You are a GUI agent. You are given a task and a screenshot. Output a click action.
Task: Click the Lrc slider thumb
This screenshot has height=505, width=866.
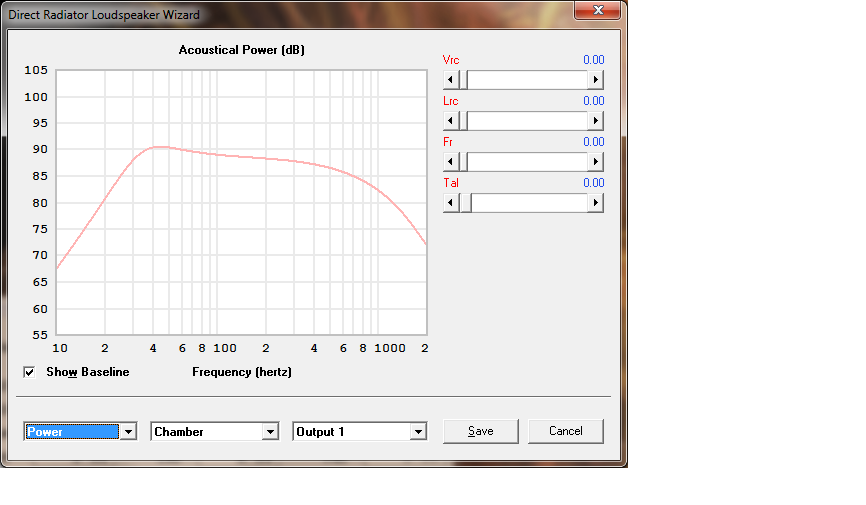coord(463,121)
